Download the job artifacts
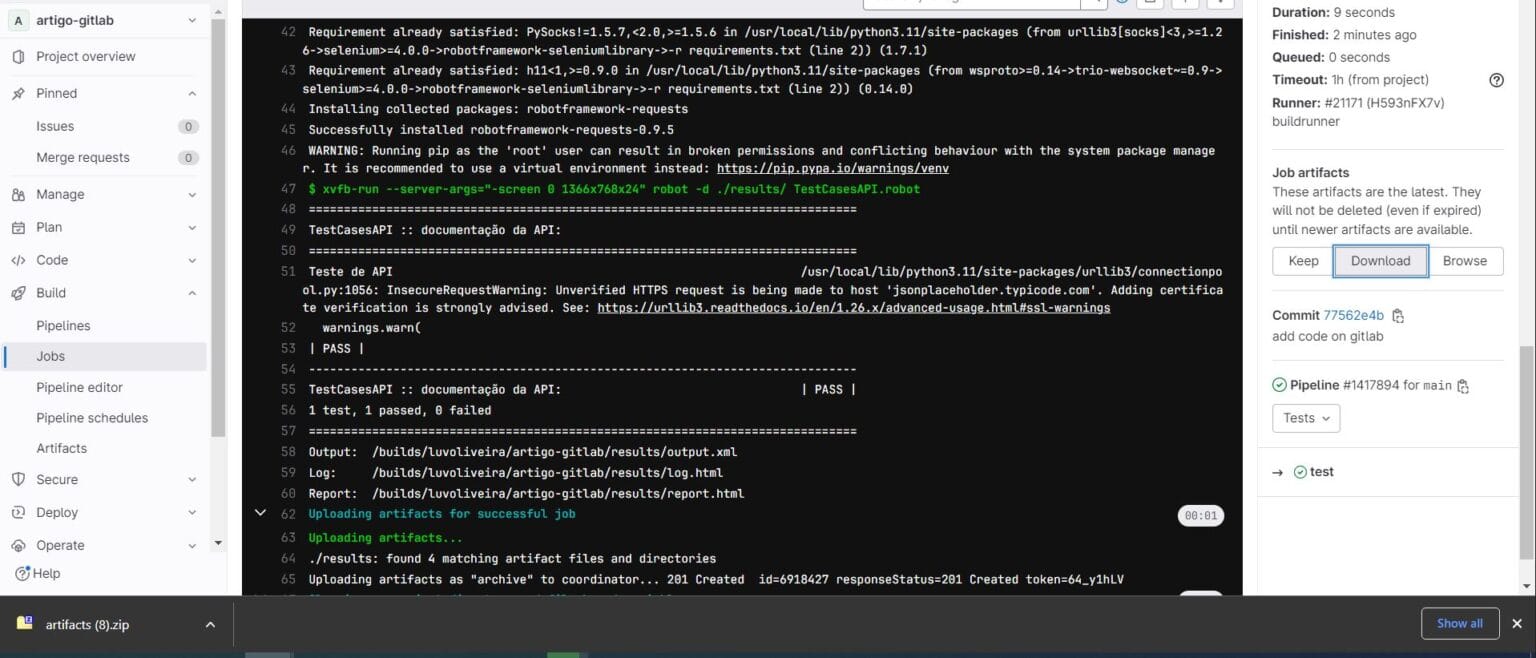The width and height of the screenshot is (1536, 658). click(1381, 260)
